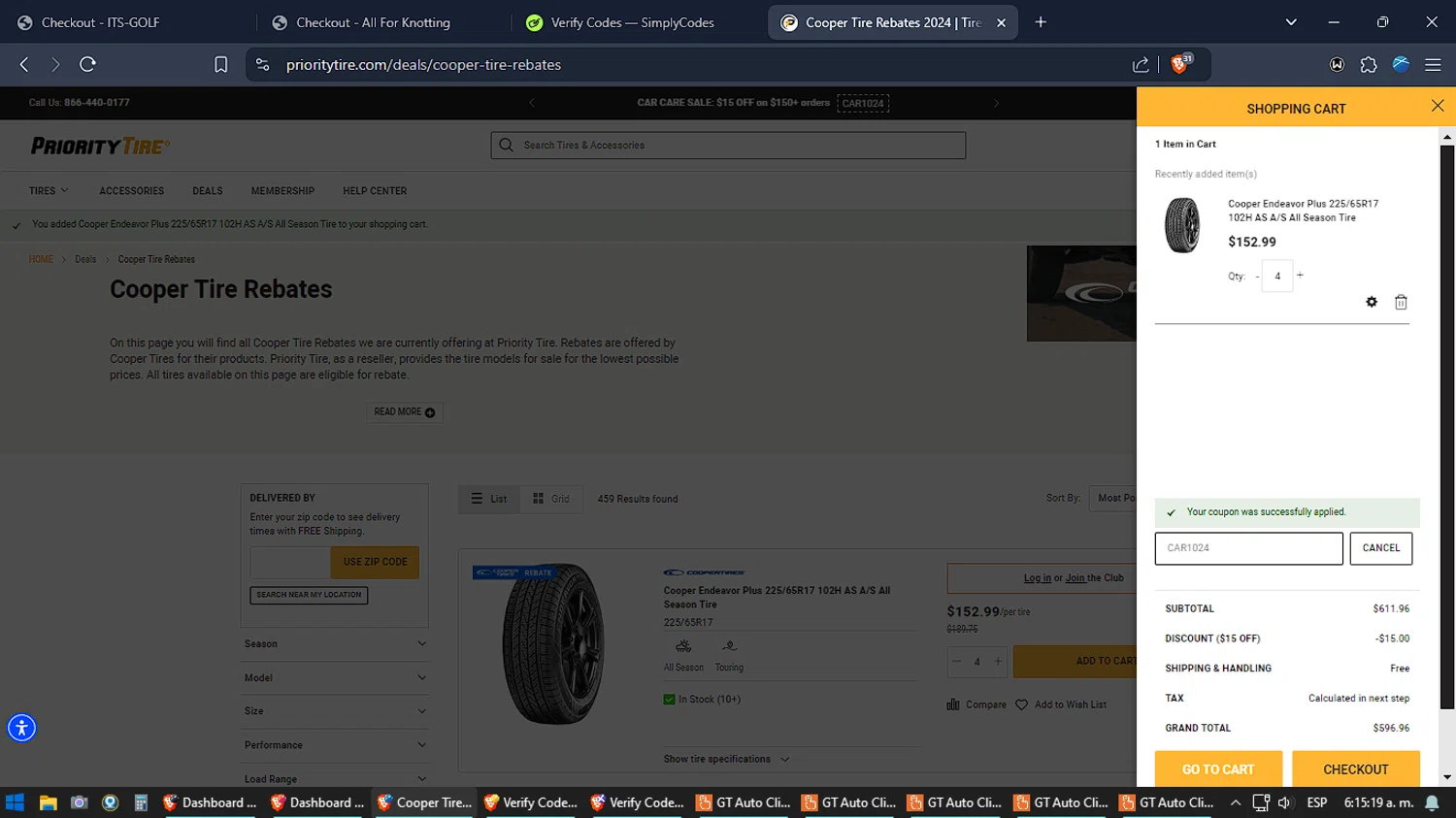Close the Cooper Tire Rebates tab

1001,22
